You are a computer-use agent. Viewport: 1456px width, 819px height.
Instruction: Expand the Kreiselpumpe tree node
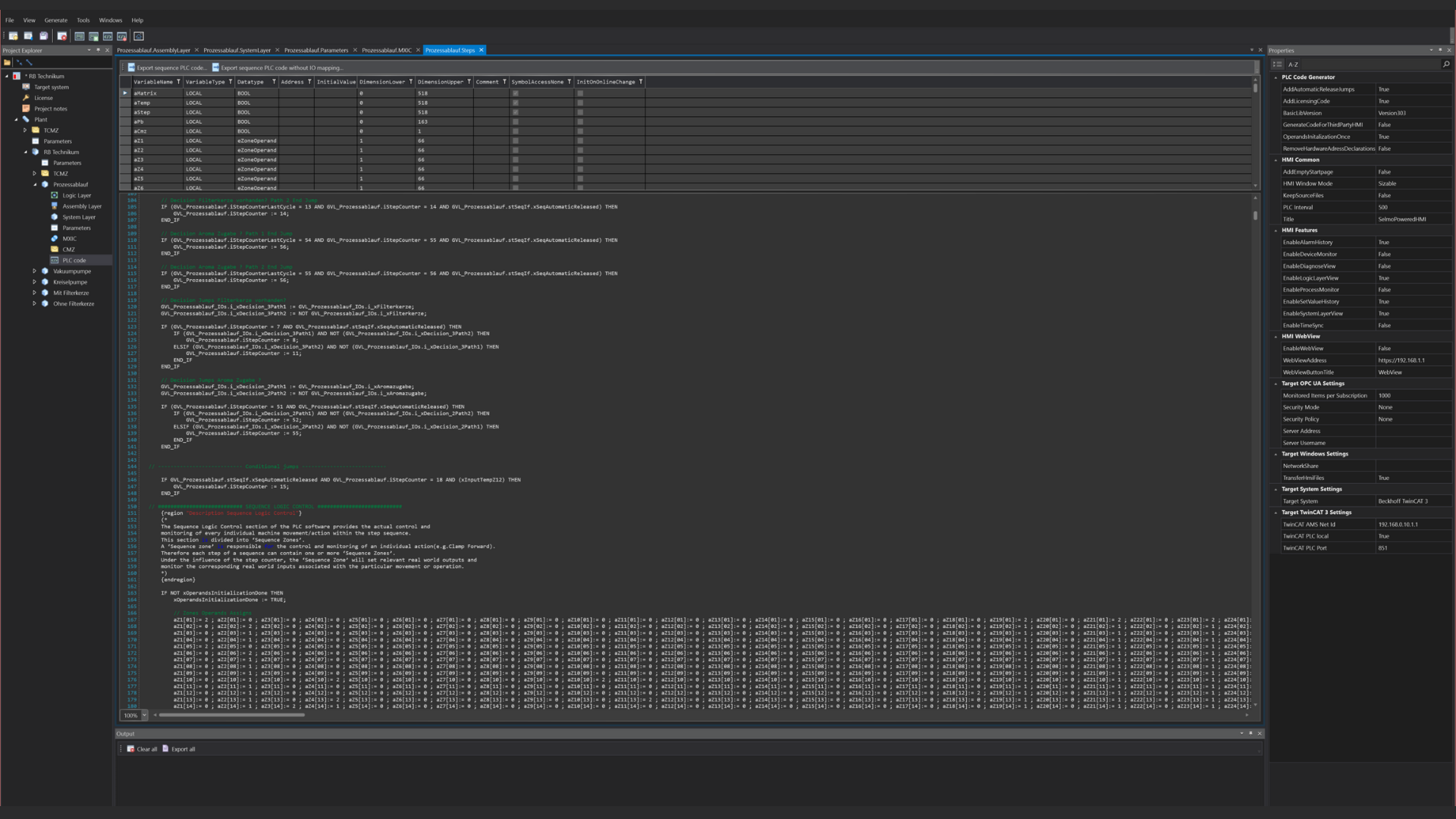pyautogui.click(x=35, y=282)
